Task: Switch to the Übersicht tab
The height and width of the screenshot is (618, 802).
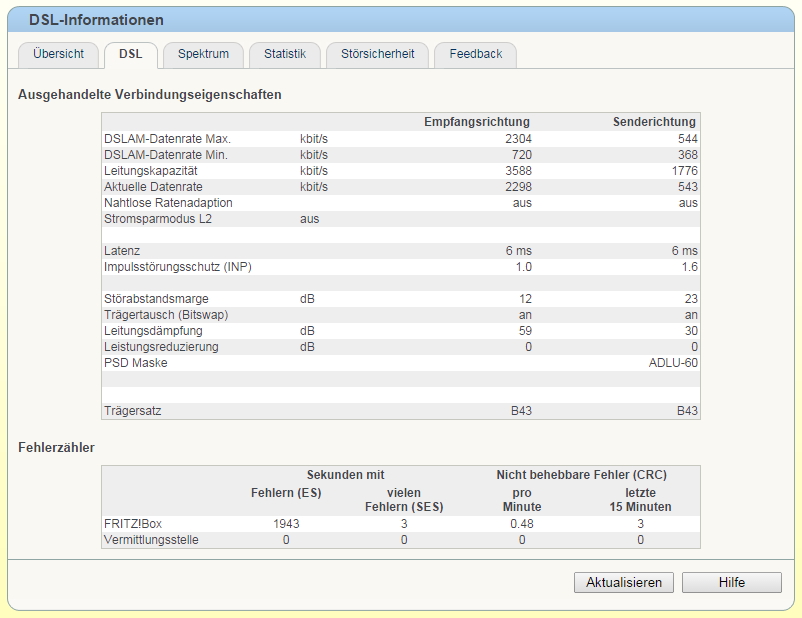Action: pos(58,54)
